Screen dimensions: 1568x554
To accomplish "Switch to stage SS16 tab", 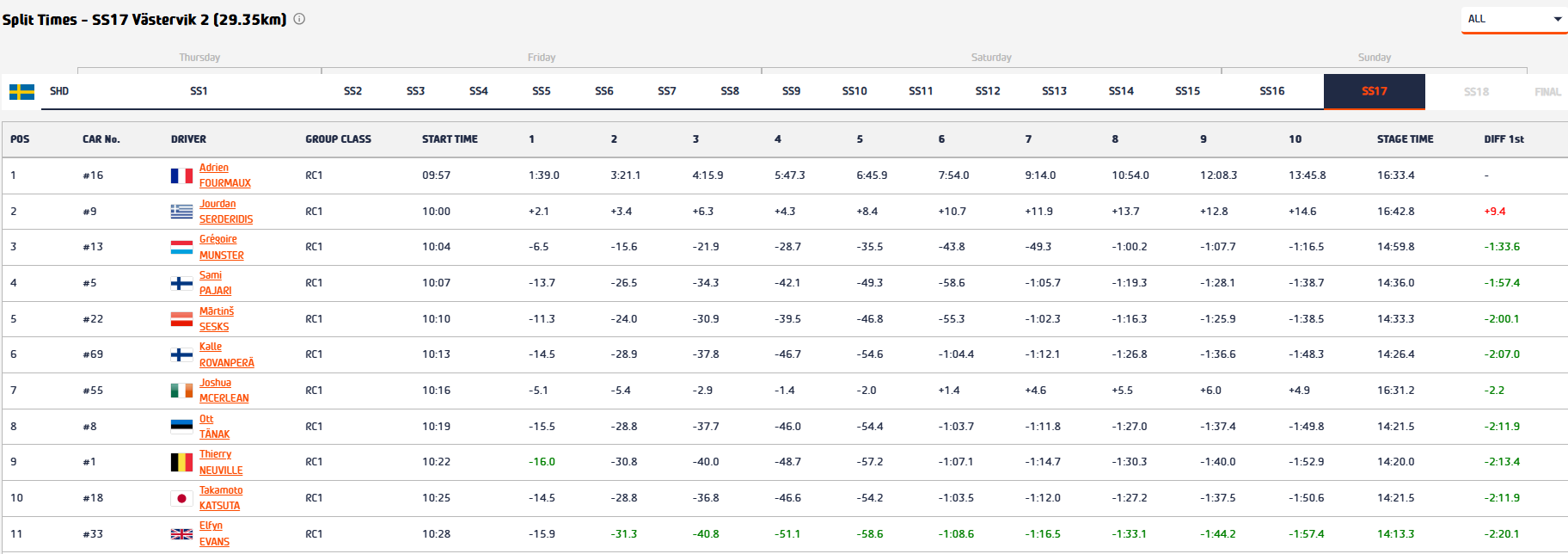I will [x=1272, y=91].
